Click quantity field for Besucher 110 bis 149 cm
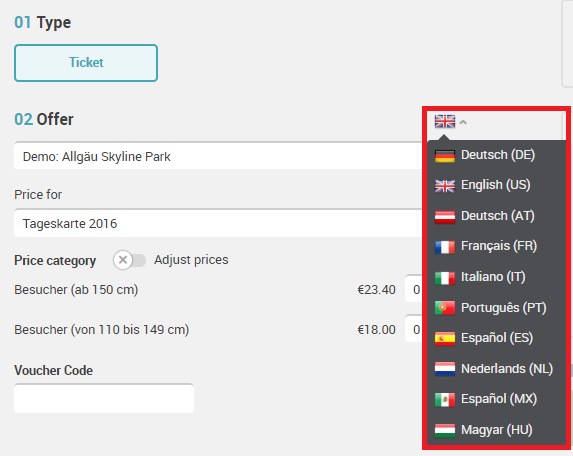This screenshot has height=456, width=573. point(414,330)
